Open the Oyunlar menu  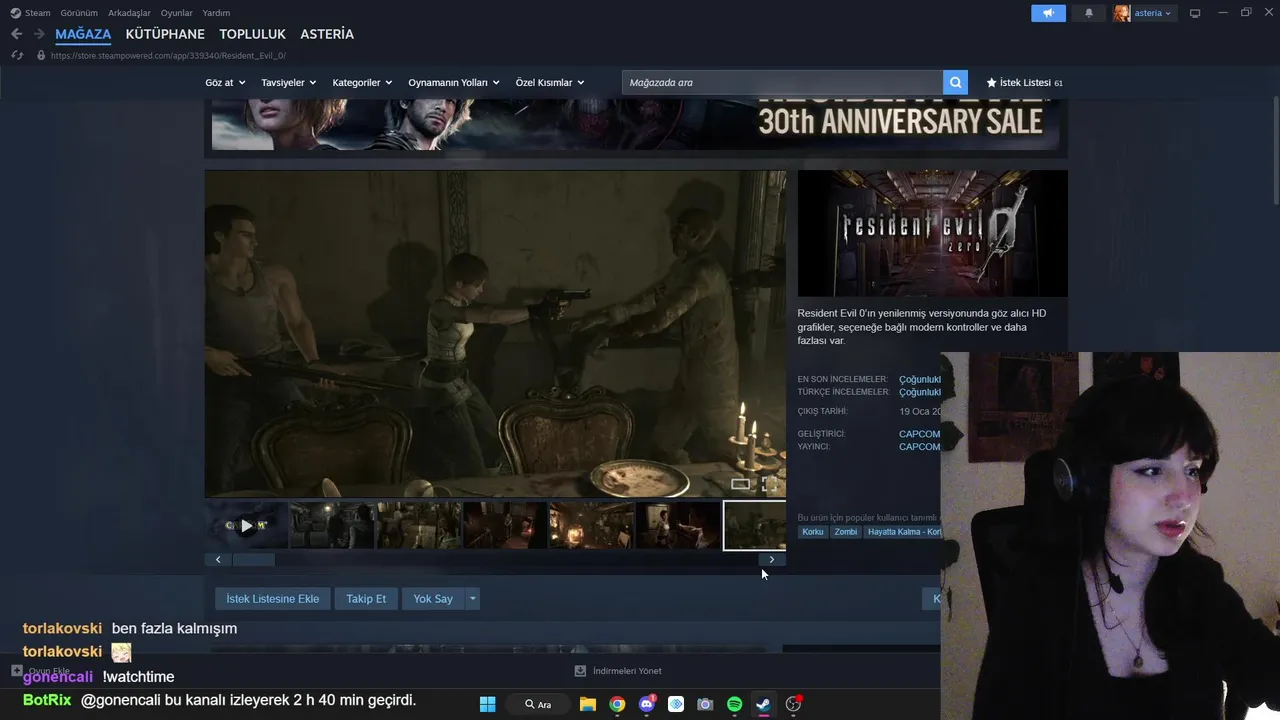coord(176,13)
